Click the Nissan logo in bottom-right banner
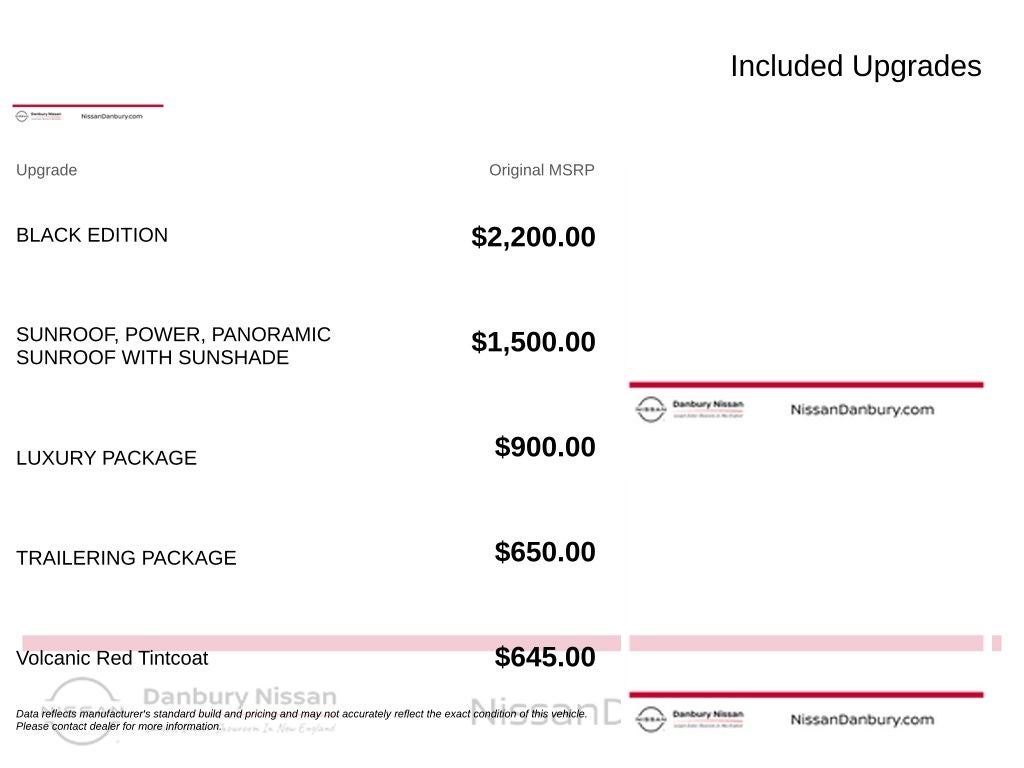Screen dimensions: 1024x768 [650, 719]
